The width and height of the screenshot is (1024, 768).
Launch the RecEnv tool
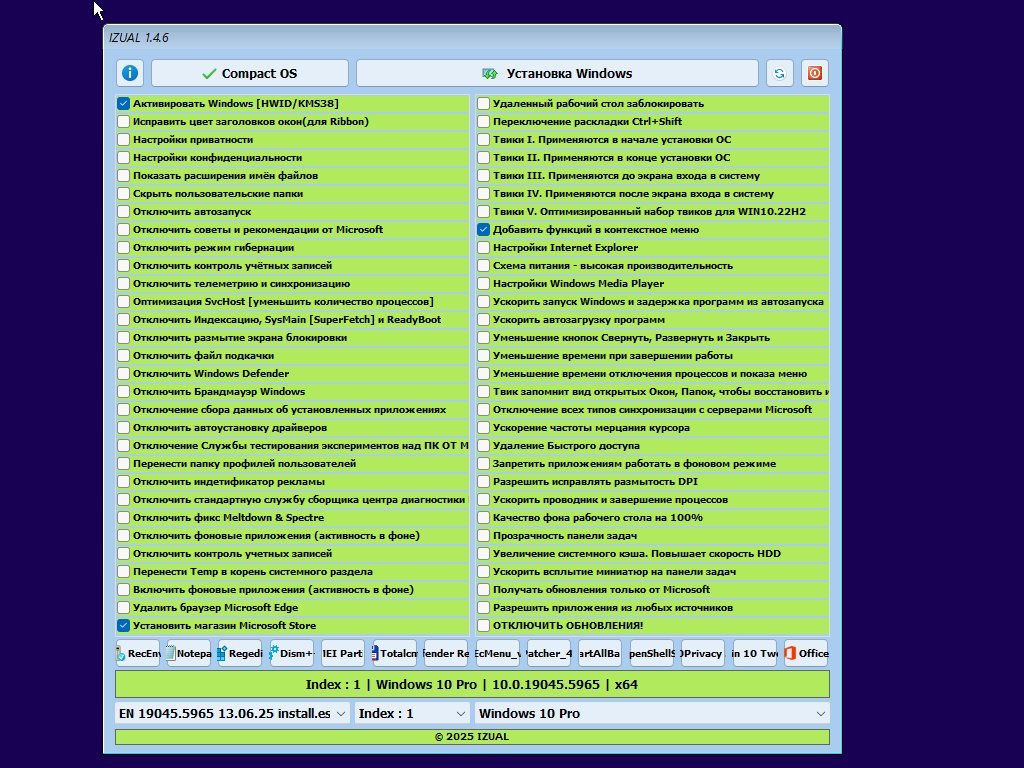pos(138,653)
